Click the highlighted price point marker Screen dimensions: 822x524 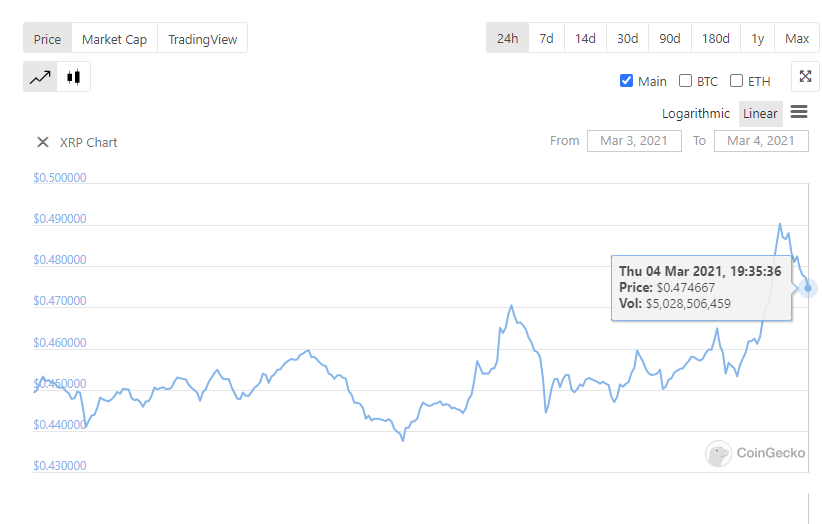click(808, 288)
